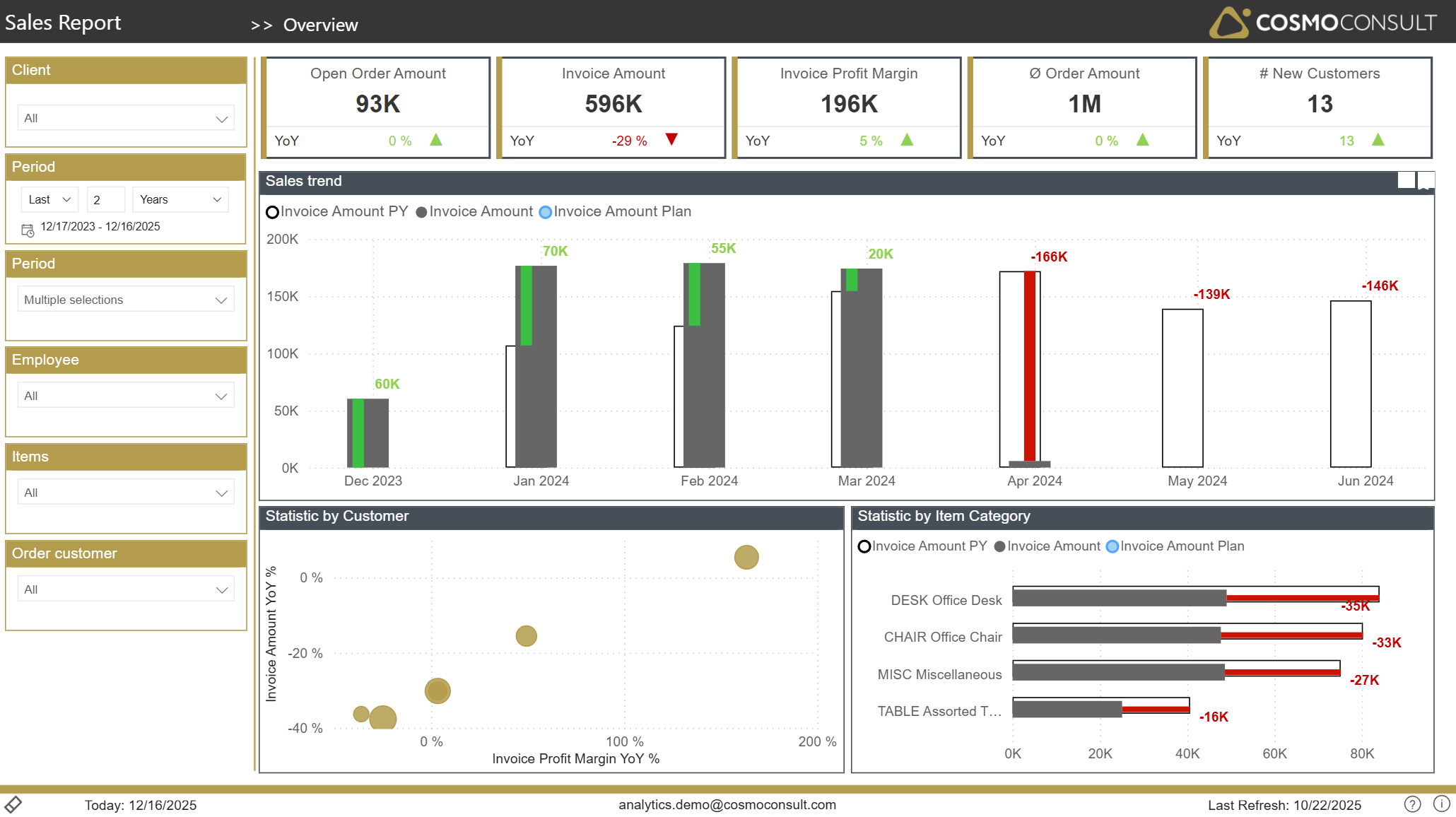This screenshot has width=1456, height=817.
Task: Click the bookmark-shaped button in Sales trend
Action: pos(1426,181)
